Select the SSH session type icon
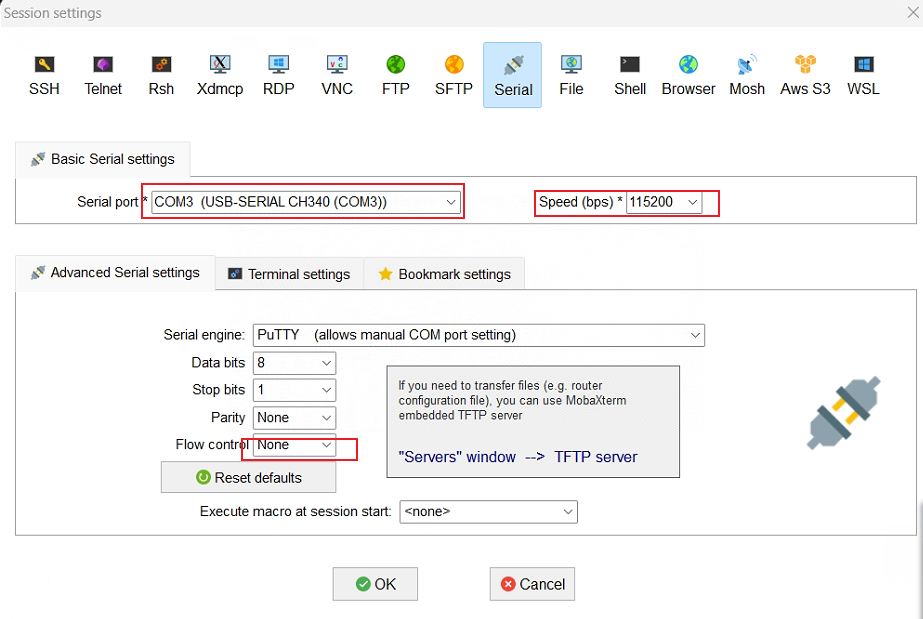 tap(44, 75)
